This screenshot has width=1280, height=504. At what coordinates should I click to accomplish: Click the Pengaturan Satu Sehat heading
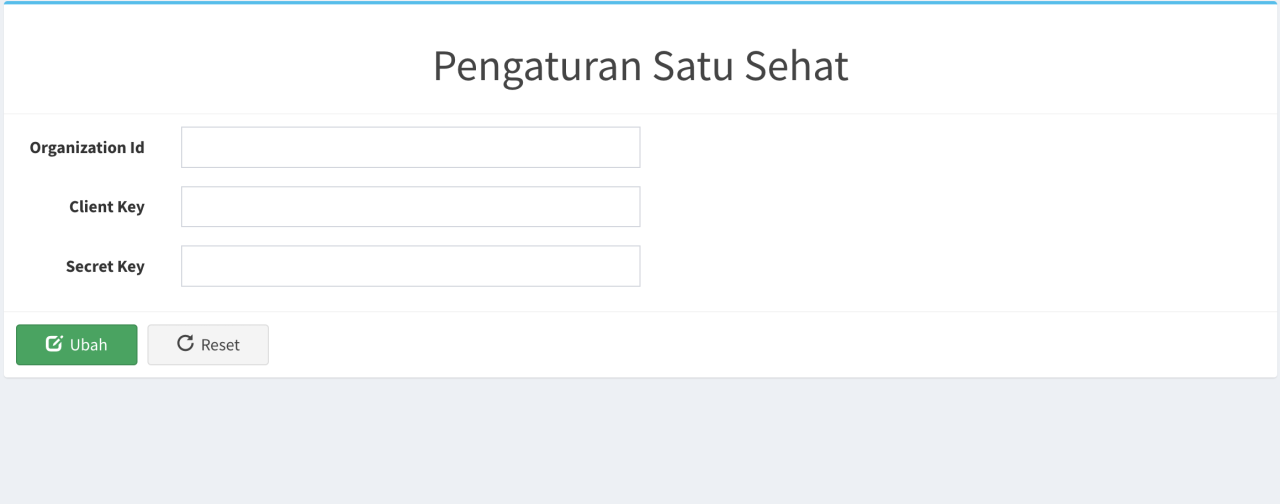pyautogui.click(x=640, y=66)
